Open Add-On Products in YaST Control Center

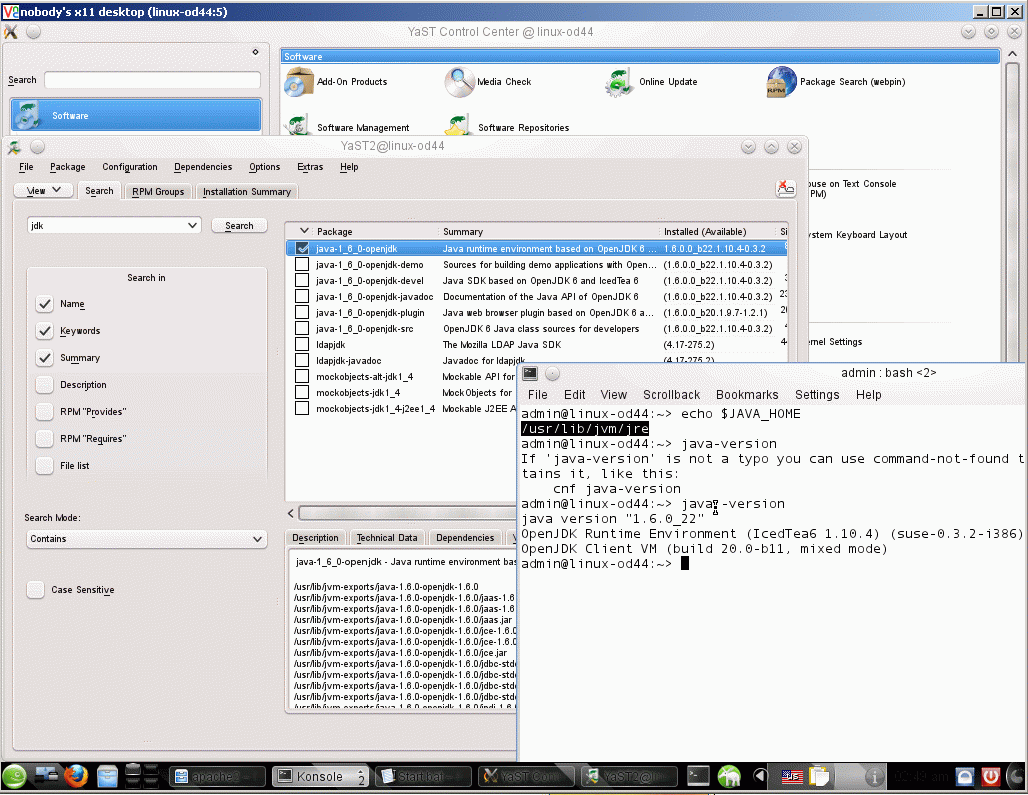pos(335,82)
